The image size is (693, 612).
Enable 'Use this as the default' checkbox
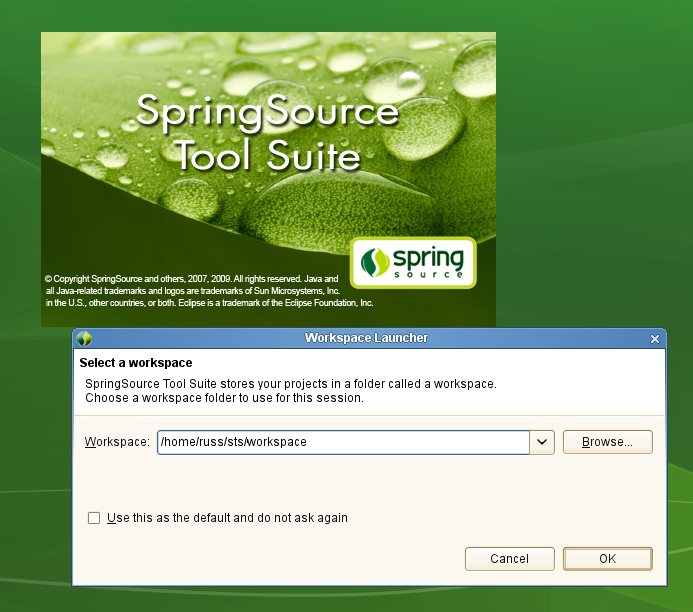[x=94, y=518]
